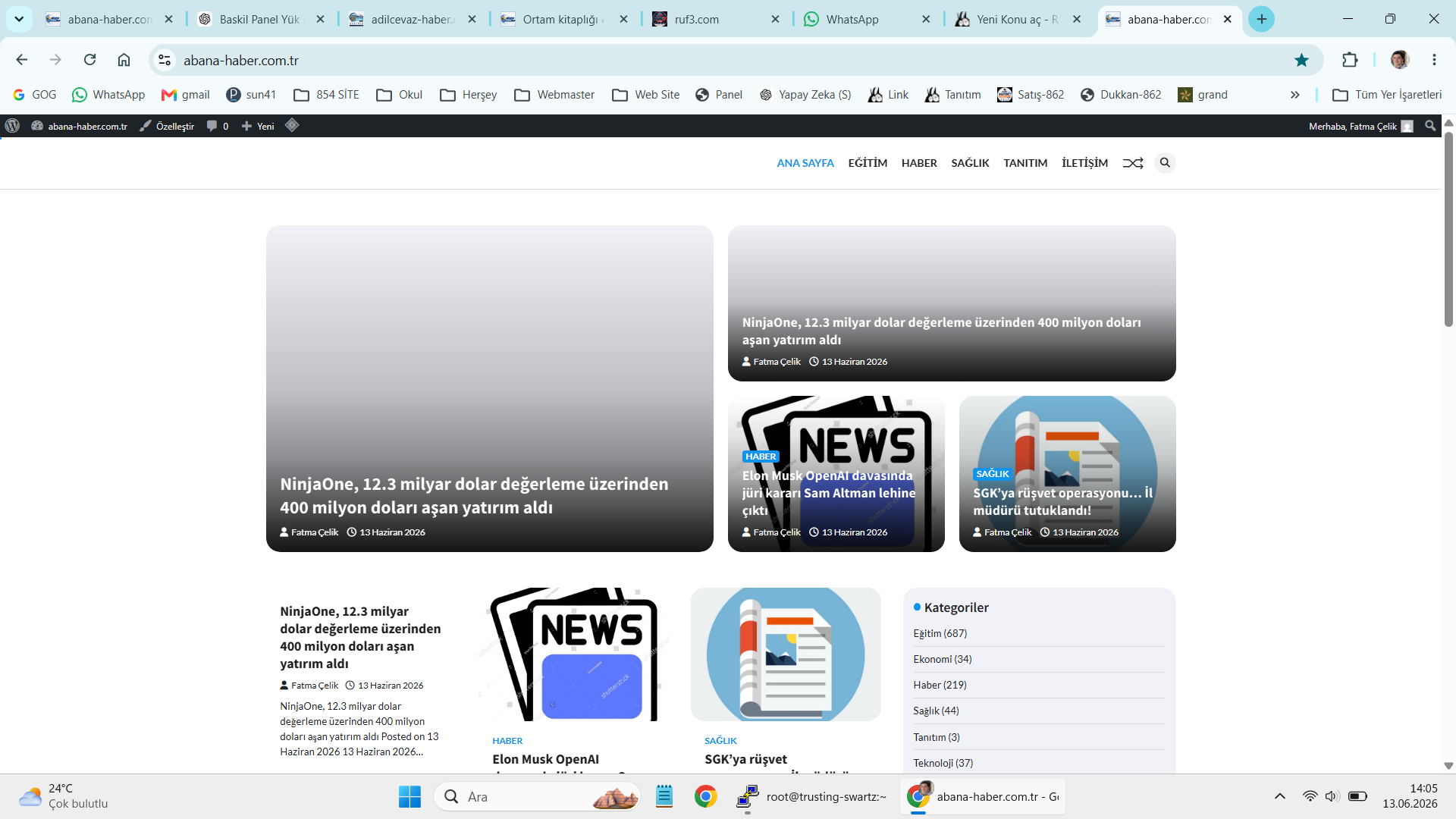Open the sun41 bookmark
Screen dimensions: 1456x819
pyautogui.click(x=251, y=95)
